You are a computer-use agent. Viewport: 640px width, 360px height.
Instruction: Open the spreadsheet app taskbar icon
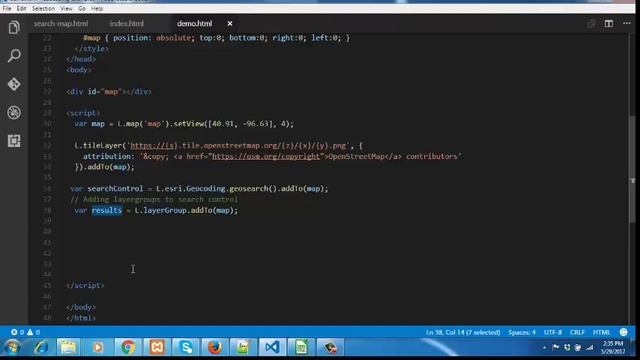click(x=301, y=347)
